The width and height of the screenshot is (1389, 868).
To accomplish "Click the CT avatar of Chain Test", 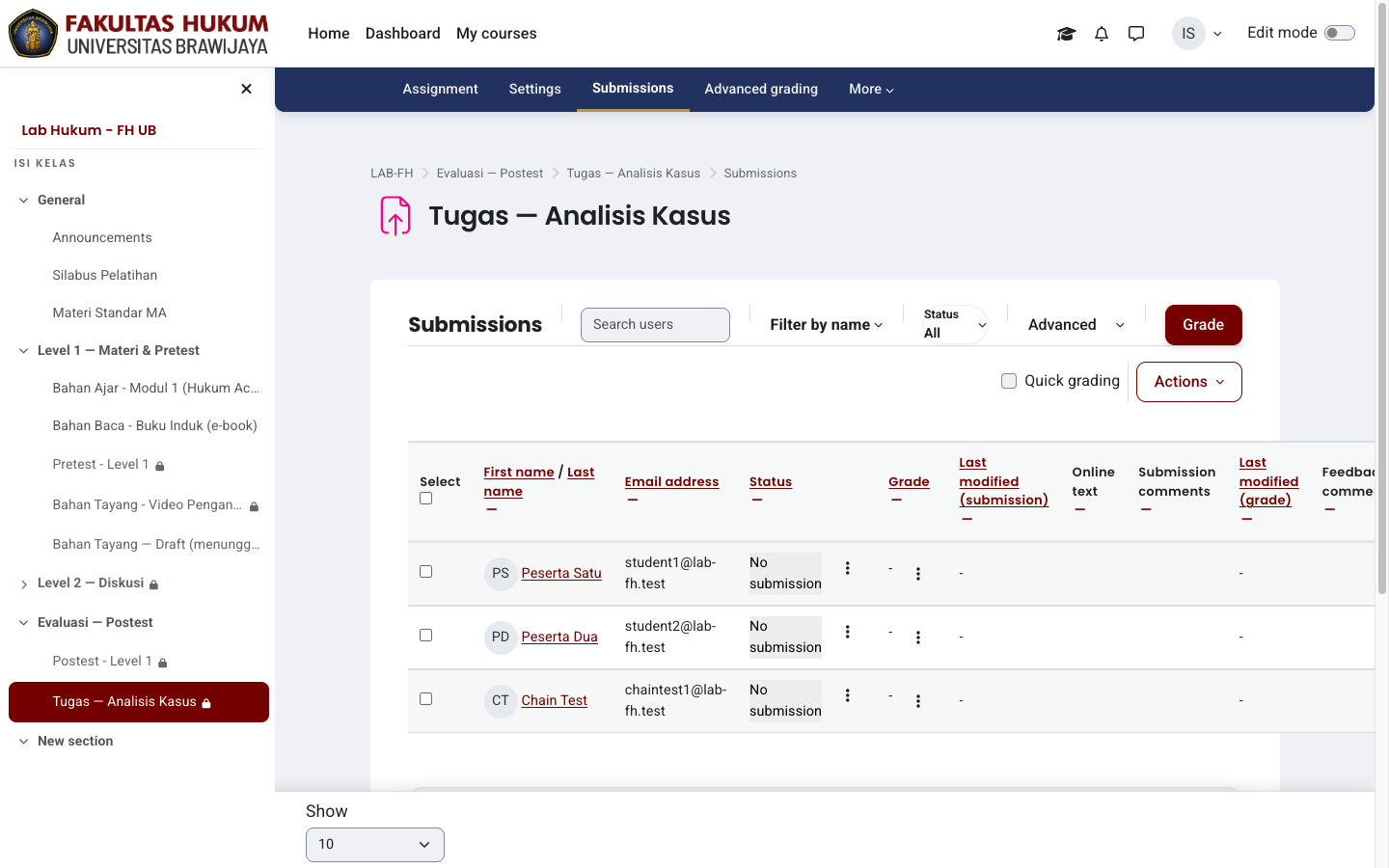I will (x=501, y=700).
